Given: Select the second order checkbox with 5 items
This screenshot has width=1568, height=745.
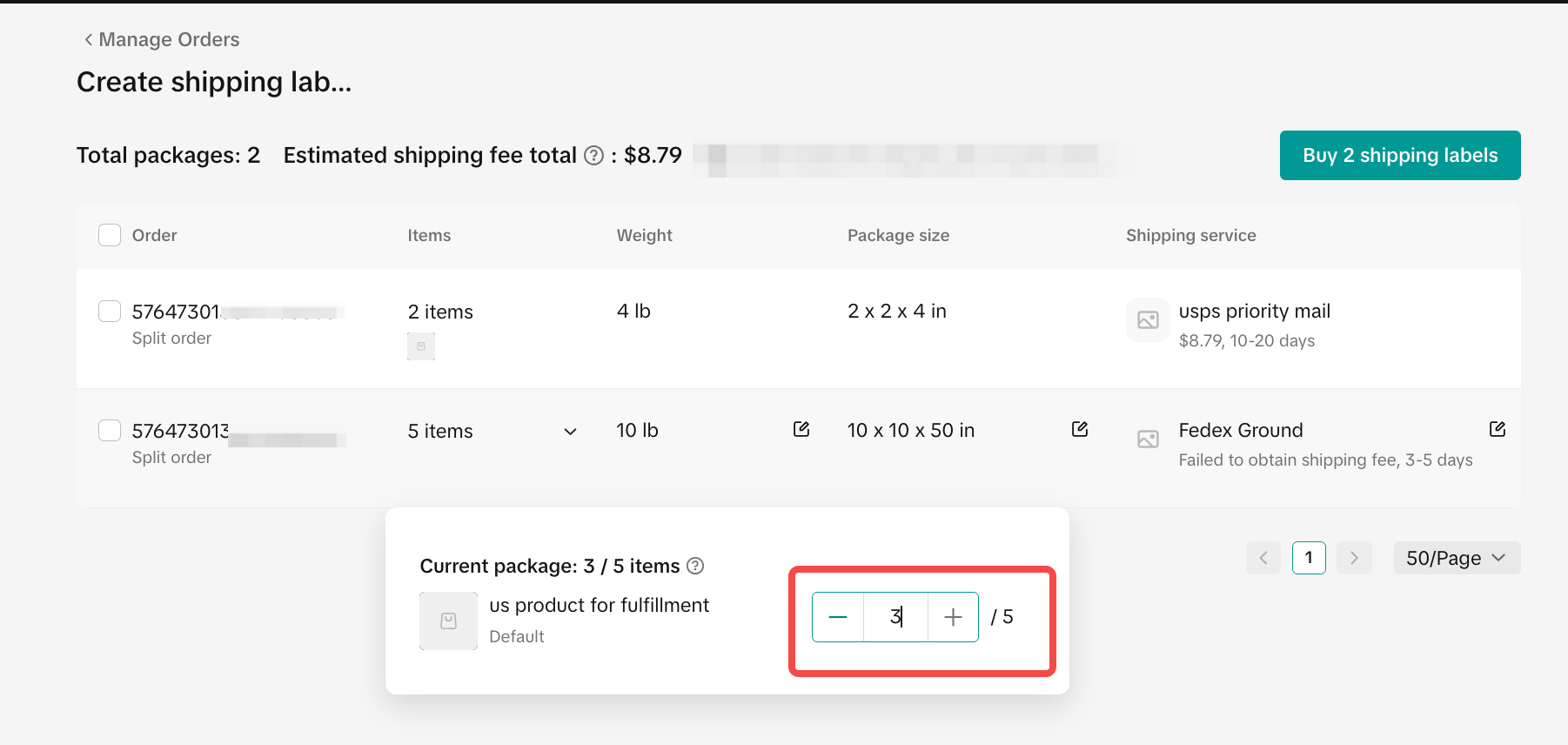Looking at the screenshot, I should (x=110, y=431).
